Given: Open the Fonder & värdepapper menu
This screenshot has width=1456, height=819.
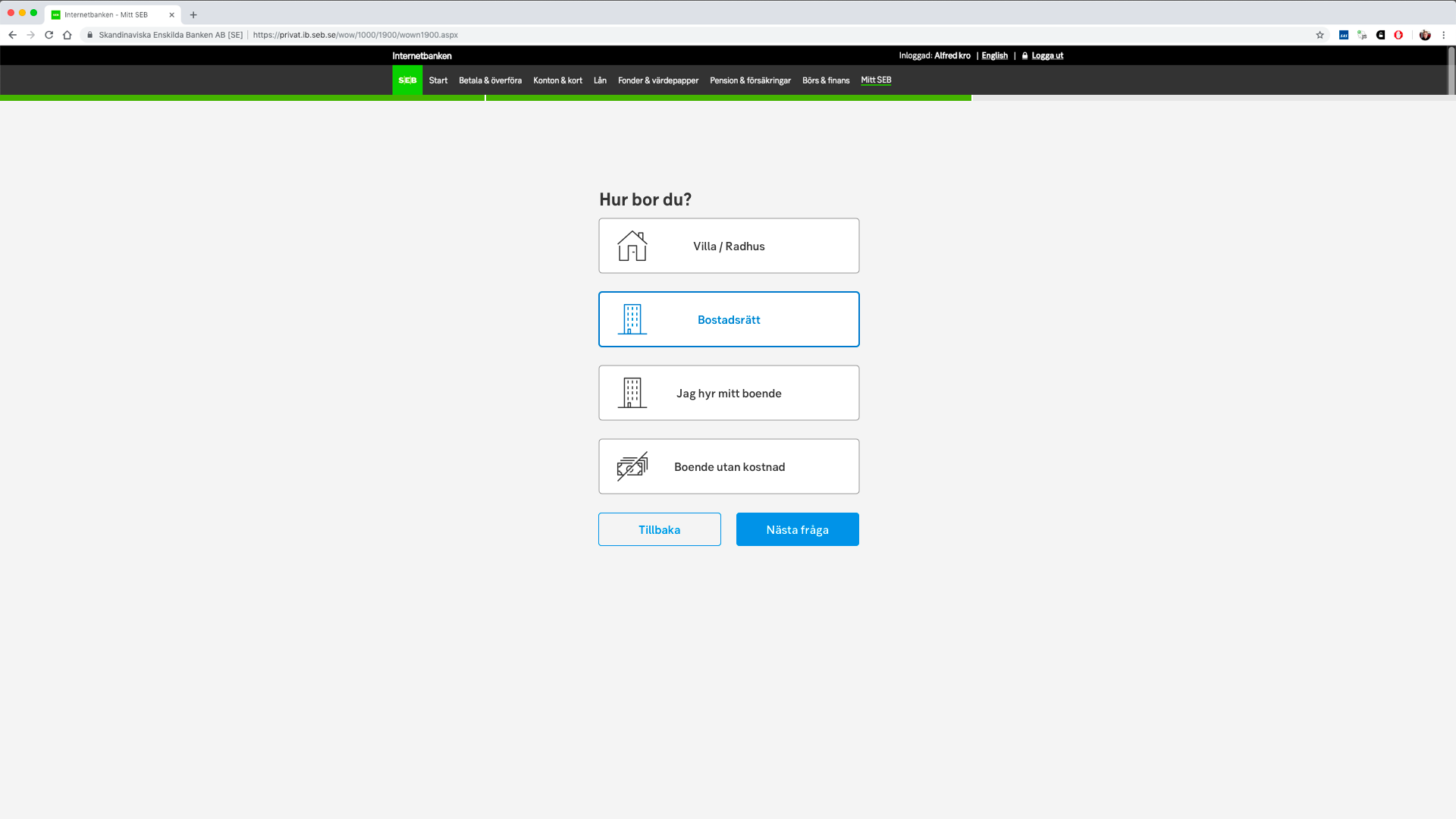Looking at the screenshot, I should [657, 80].
